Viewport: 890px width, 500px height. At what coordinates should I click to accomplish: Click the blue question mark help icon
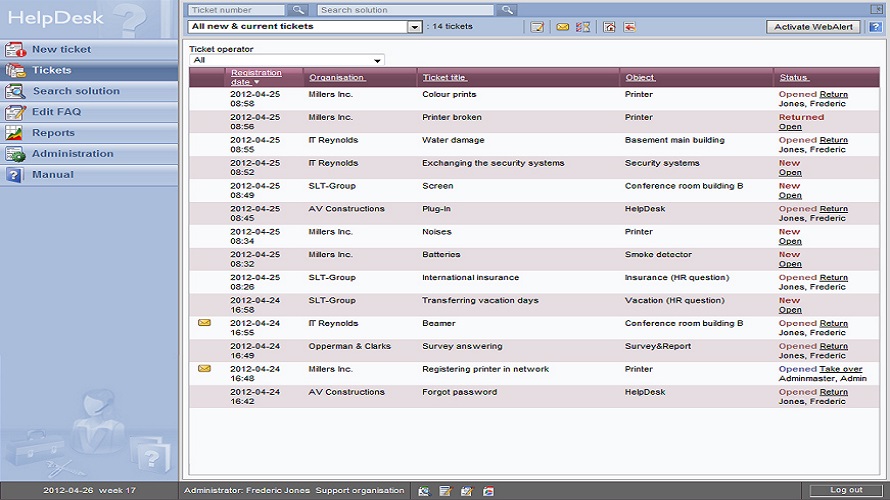876,27
